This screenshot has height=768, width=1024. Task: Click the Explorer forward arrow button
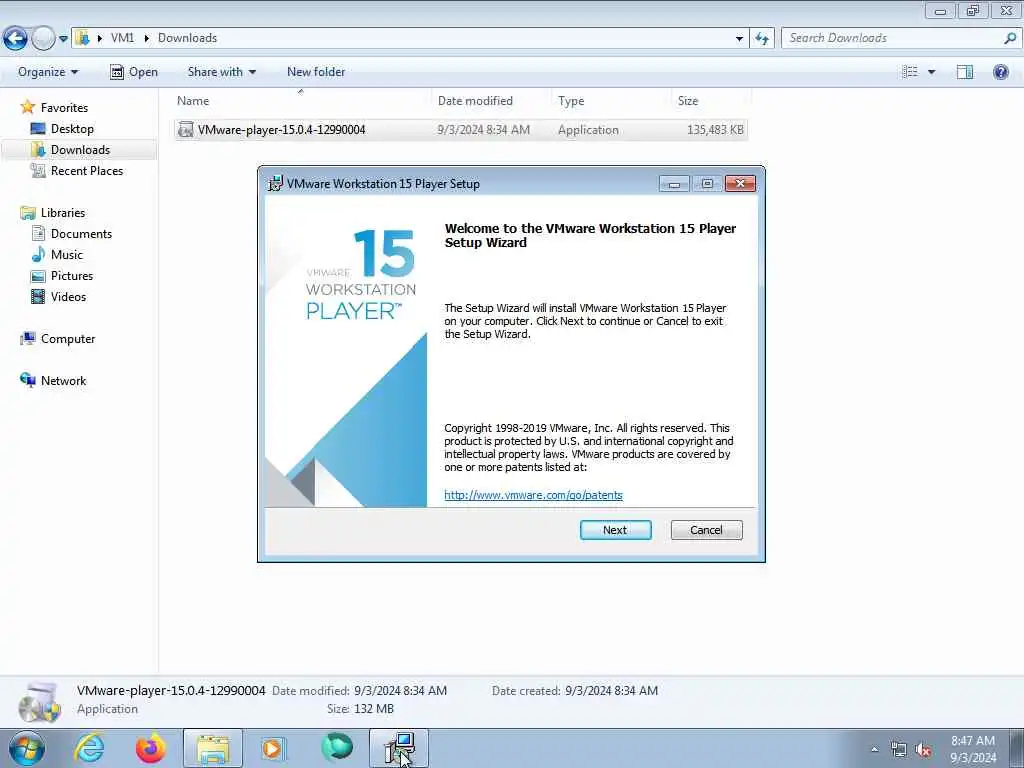43,39
